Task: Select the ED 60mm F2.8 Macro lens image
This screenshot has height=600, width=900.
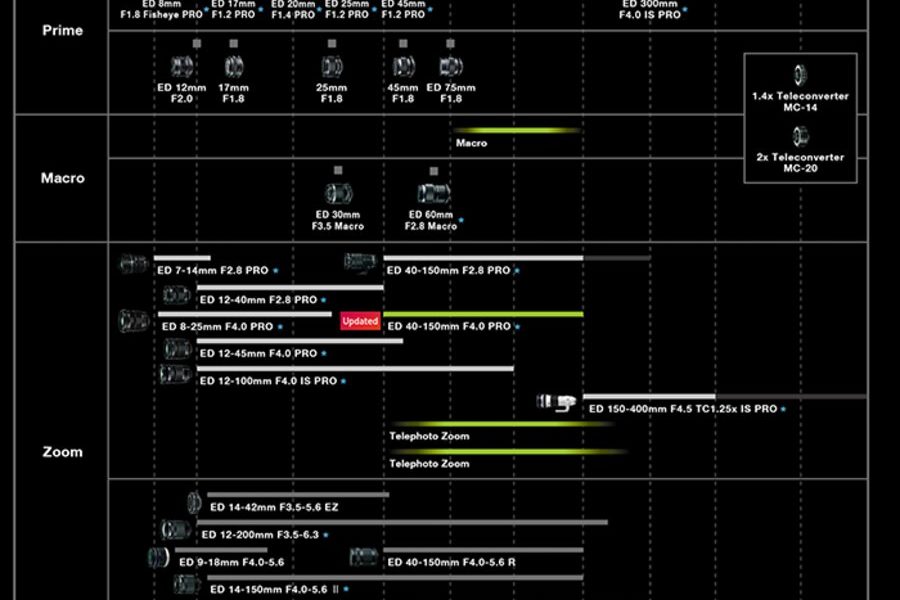Action: [x=433, y=194]
